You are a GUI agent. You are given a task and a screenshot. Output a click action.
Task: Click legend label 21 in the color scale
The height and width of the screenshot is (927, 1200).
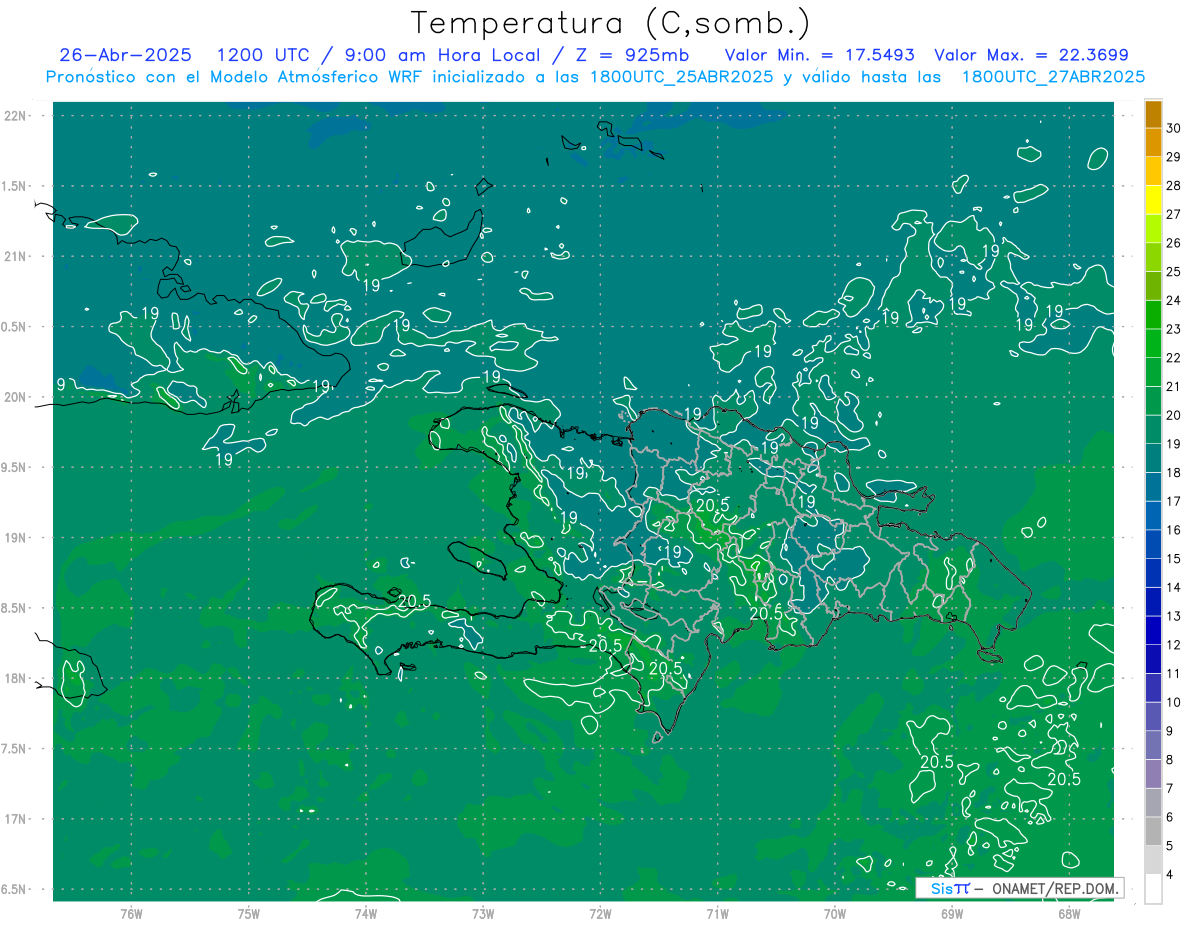pyautogui.click(x=1174, y=387)
